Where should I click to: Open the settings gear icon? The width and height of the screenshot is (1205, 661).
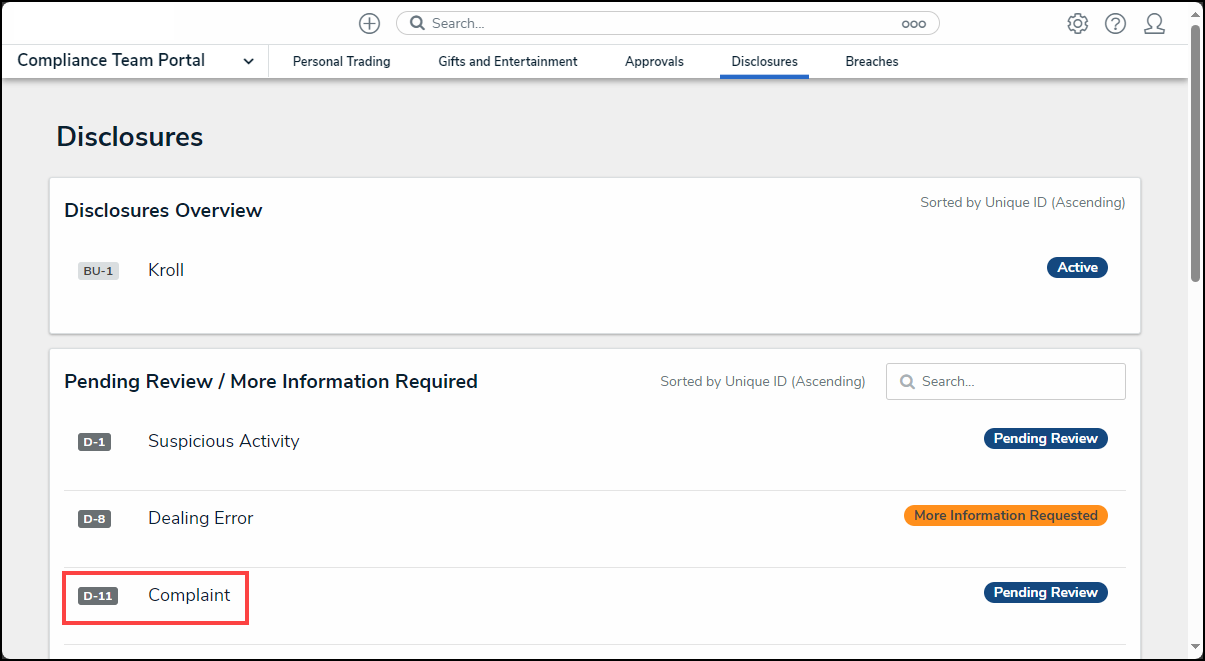coord(1077,24)
